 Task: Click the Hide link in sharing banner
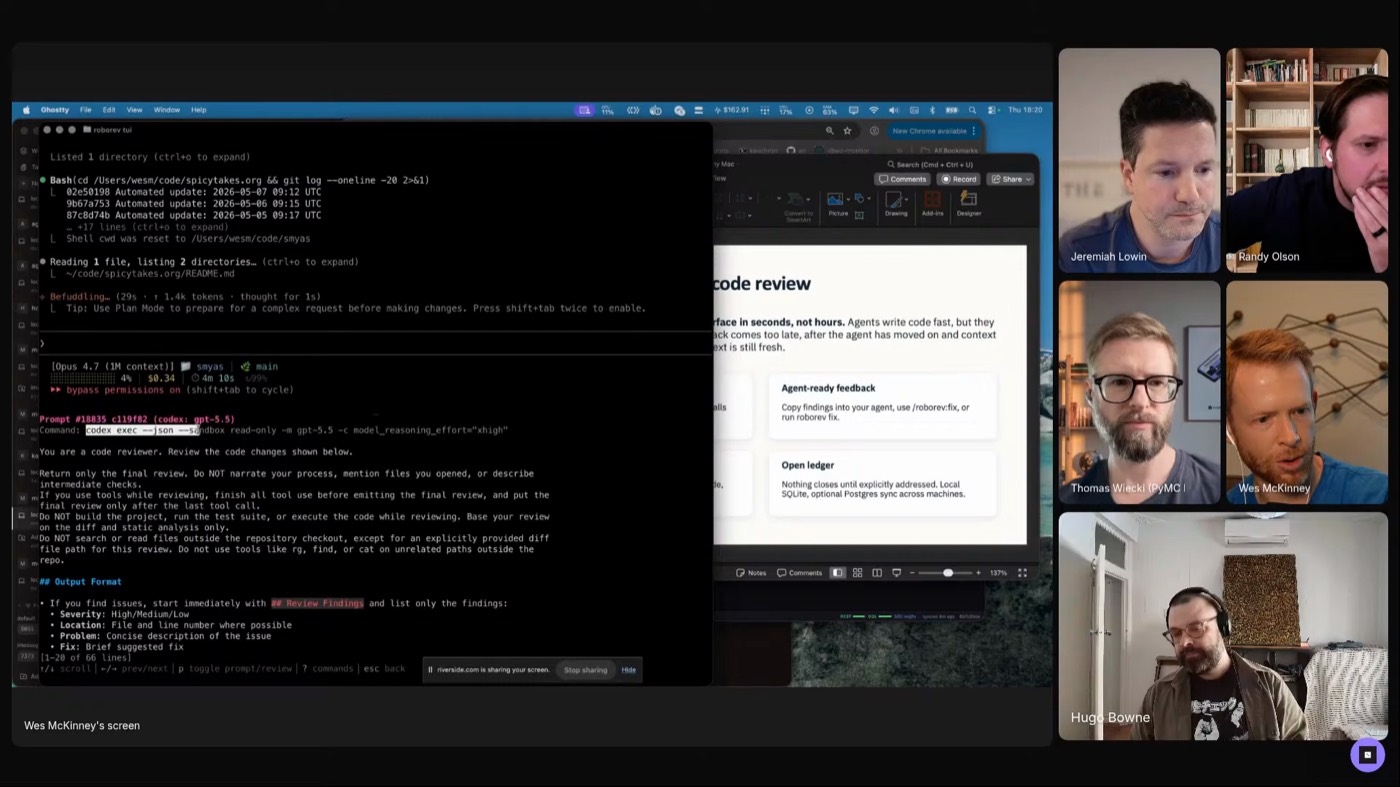628,670
